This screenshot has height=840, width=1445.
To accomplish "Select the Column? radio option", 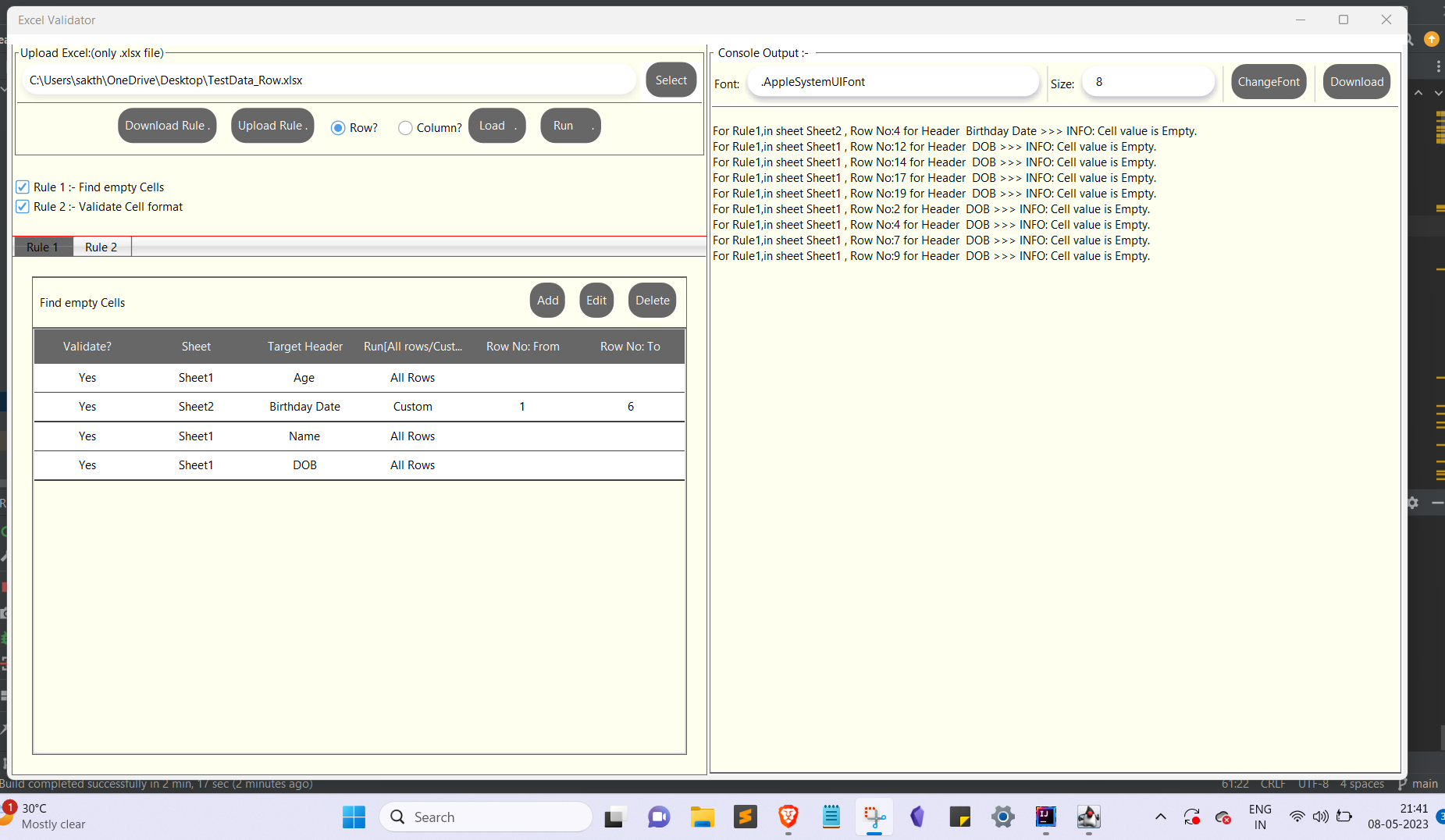I will (x=405, y=128).
